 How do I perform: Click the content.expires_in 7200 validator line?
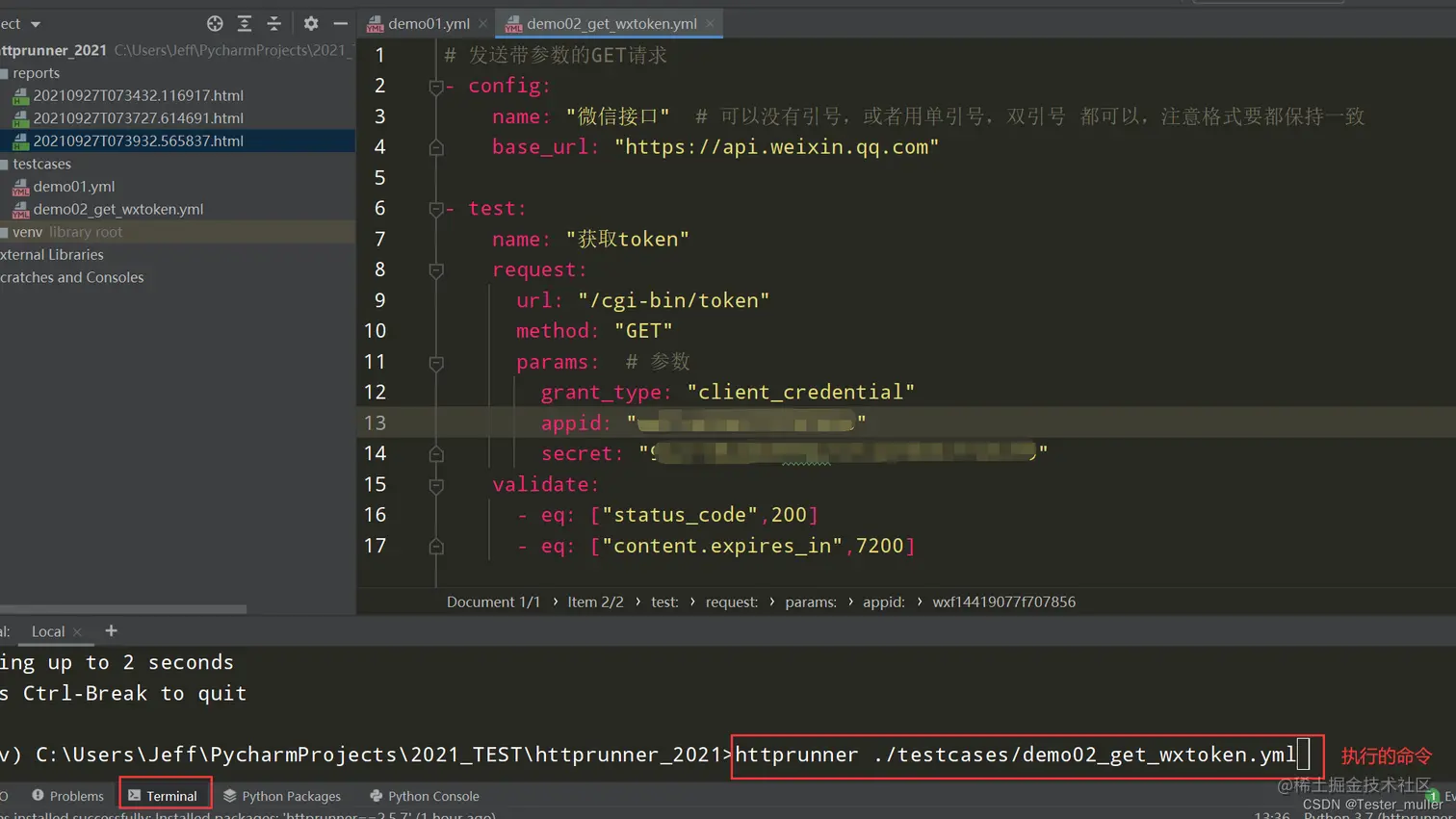(x=715, y=546)
